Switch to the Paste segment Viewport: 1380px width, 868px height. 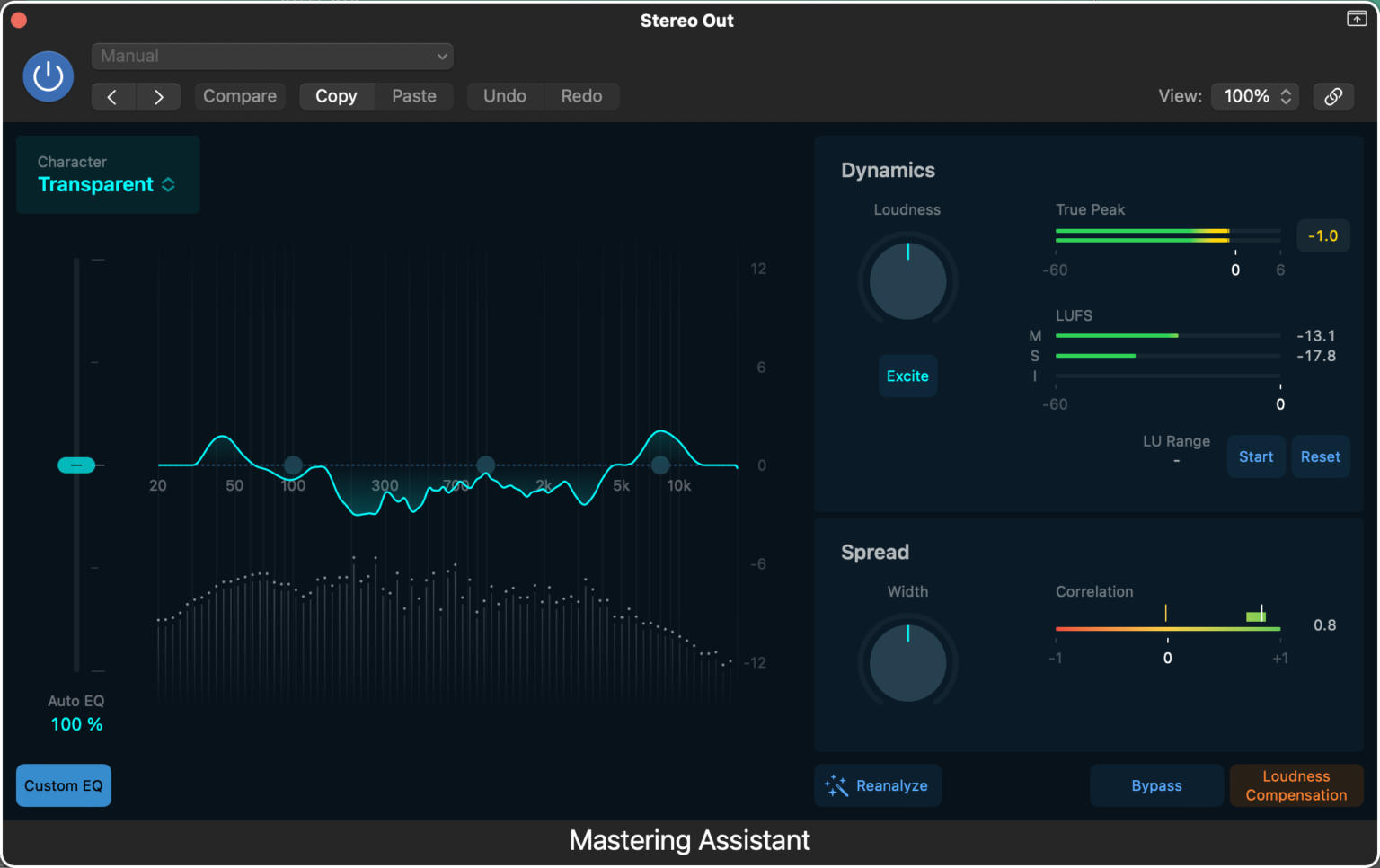click(x=413, y=95)
